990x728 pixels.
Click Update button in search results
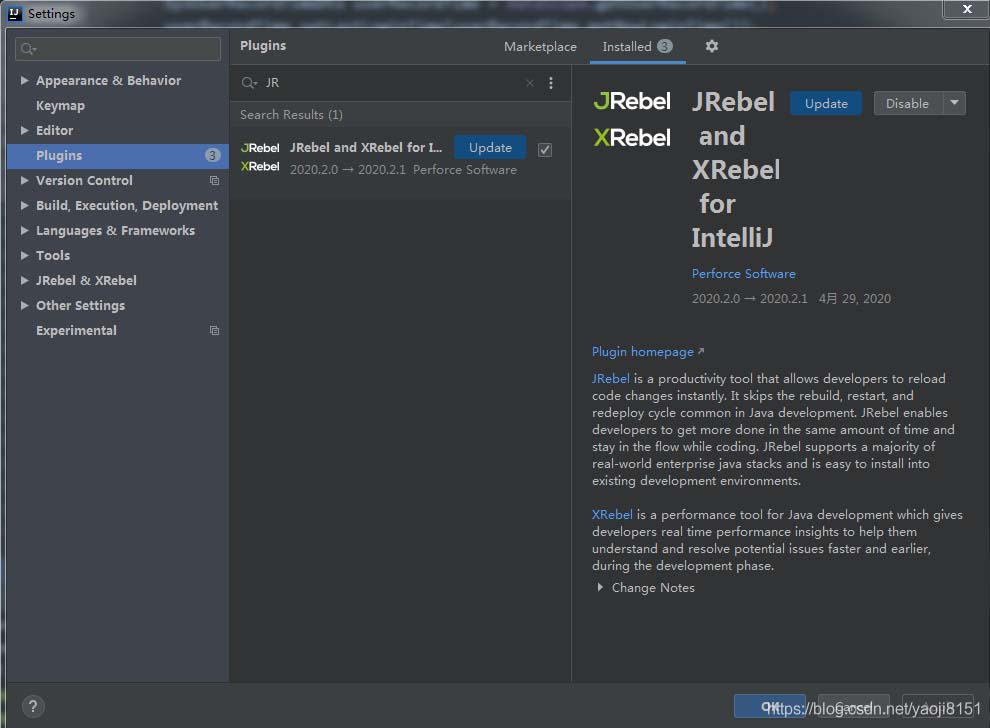click(490, 147)
